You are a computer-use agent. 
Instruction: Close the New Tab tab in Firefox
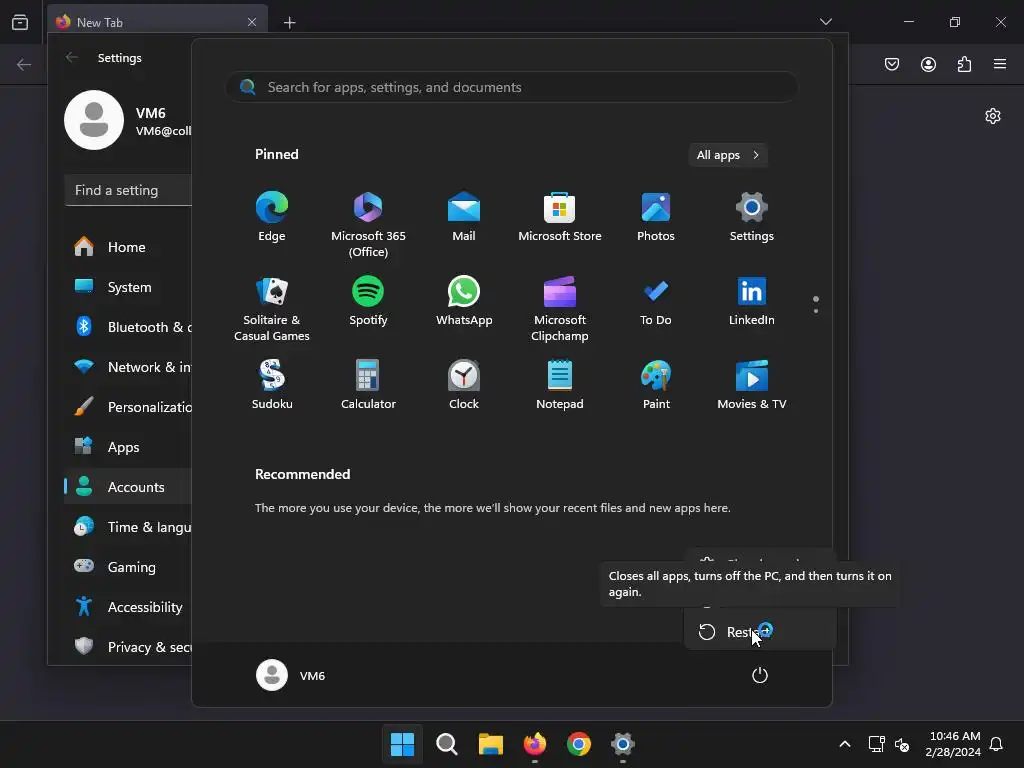tap(252, 22)
